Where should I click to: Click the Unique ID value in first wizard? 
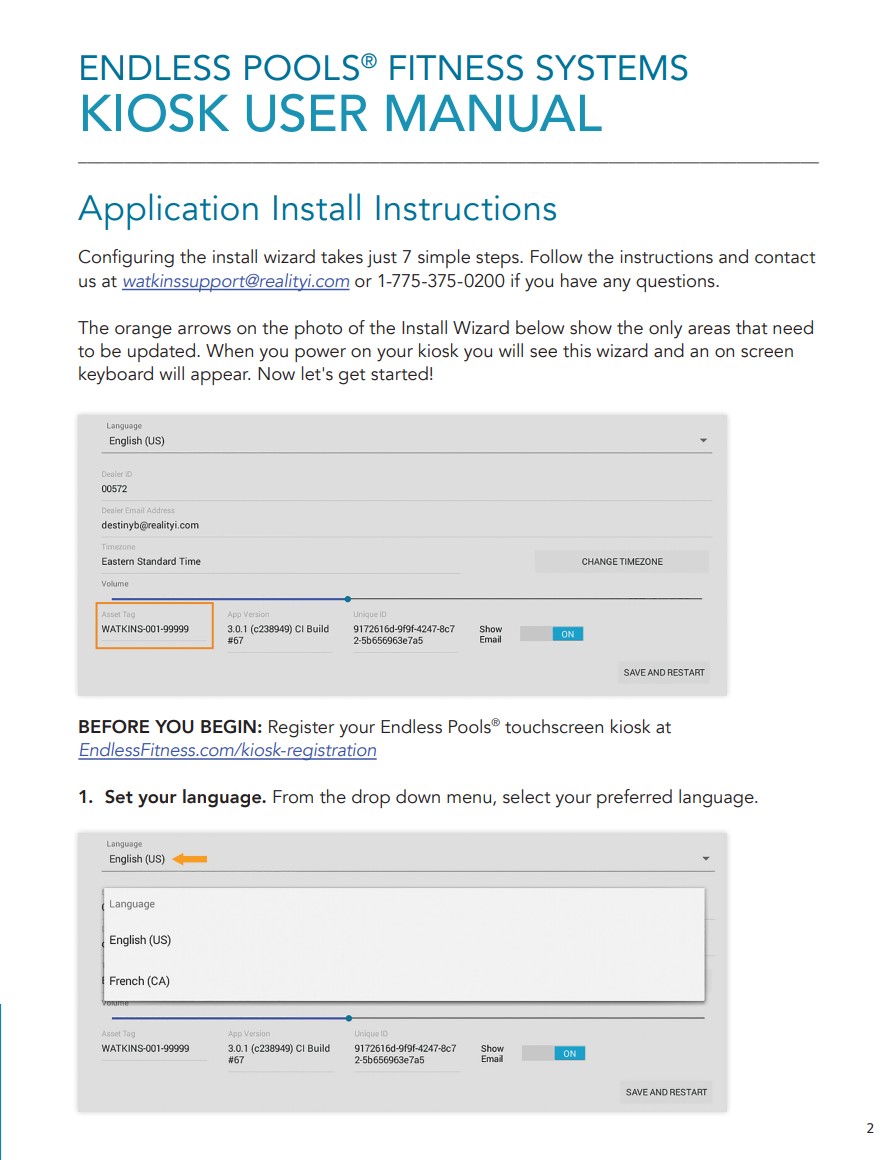click(404, 635)
